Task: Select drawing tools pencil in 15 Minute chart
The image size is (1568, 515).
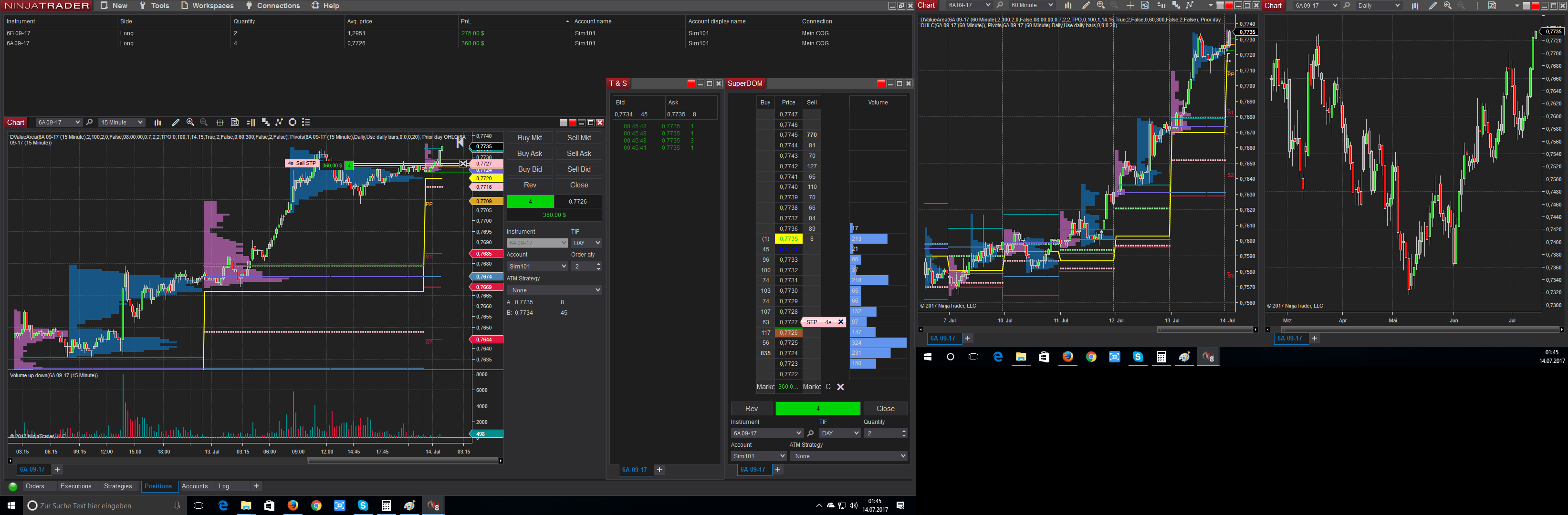Action: (x=175, y=122)
